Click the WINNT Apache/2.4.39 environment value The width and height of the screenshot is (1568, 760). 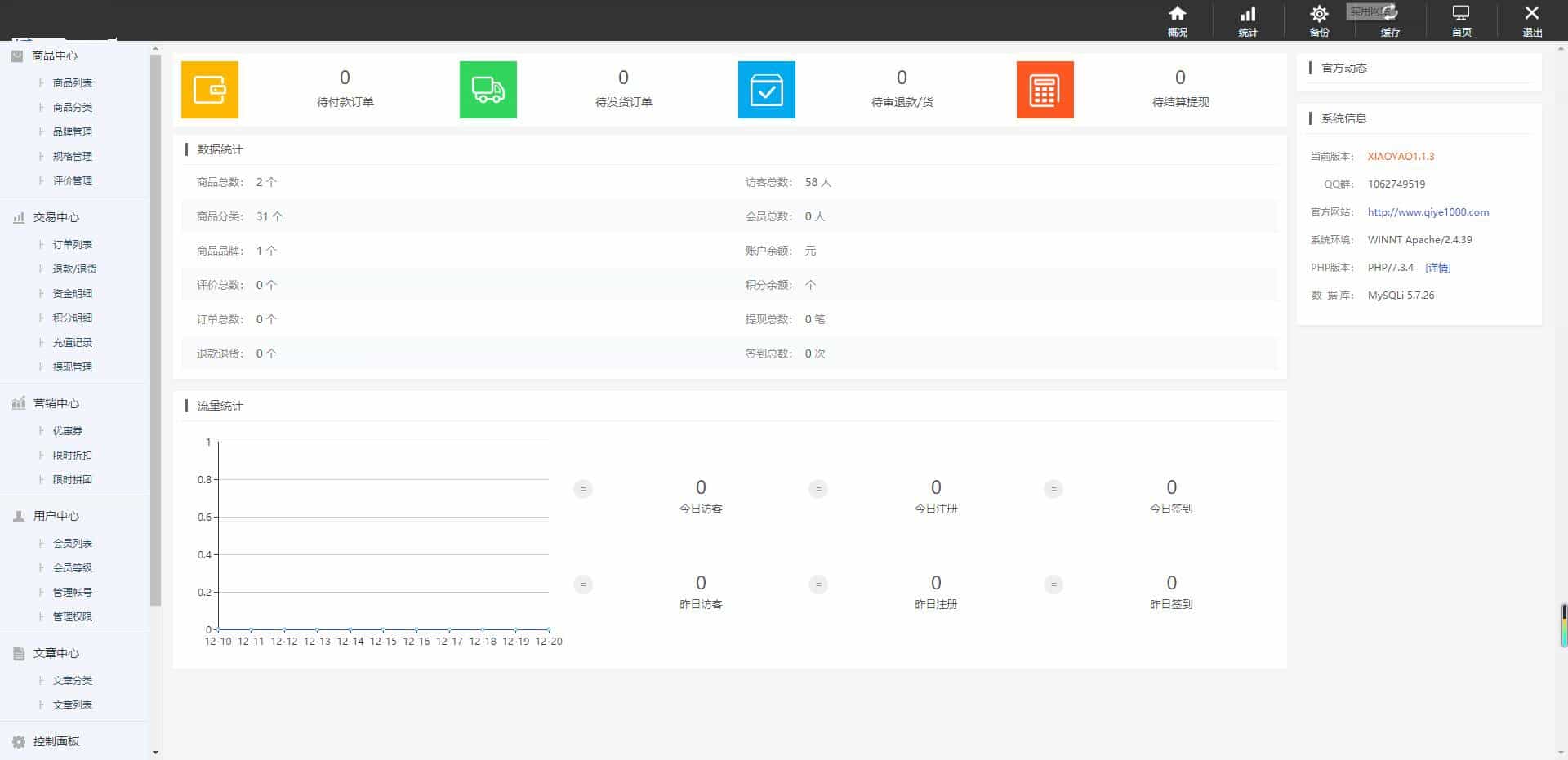tap(1420, 239)
